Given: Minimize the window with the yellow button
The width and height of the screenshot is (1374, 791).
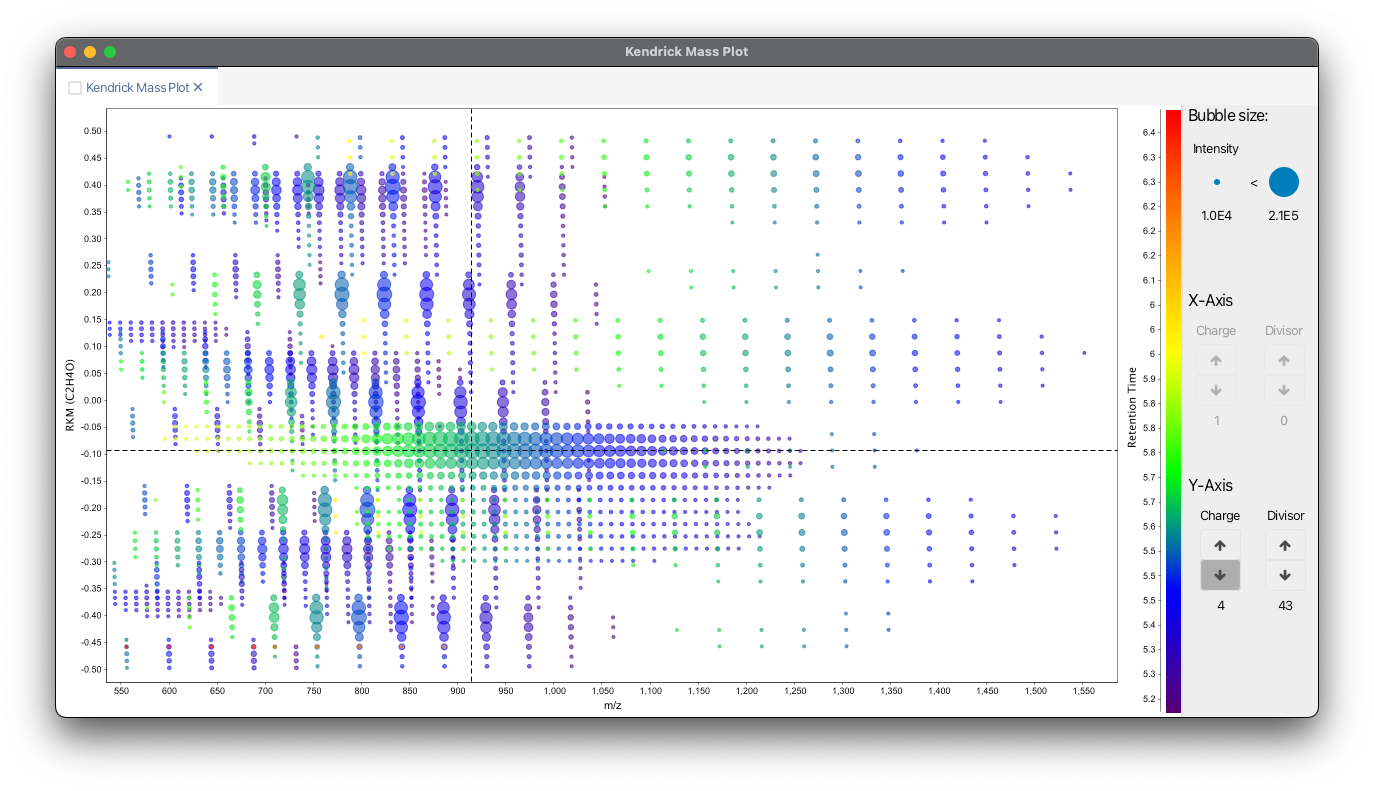Looking at the screenshot, I should pos(90,52).
